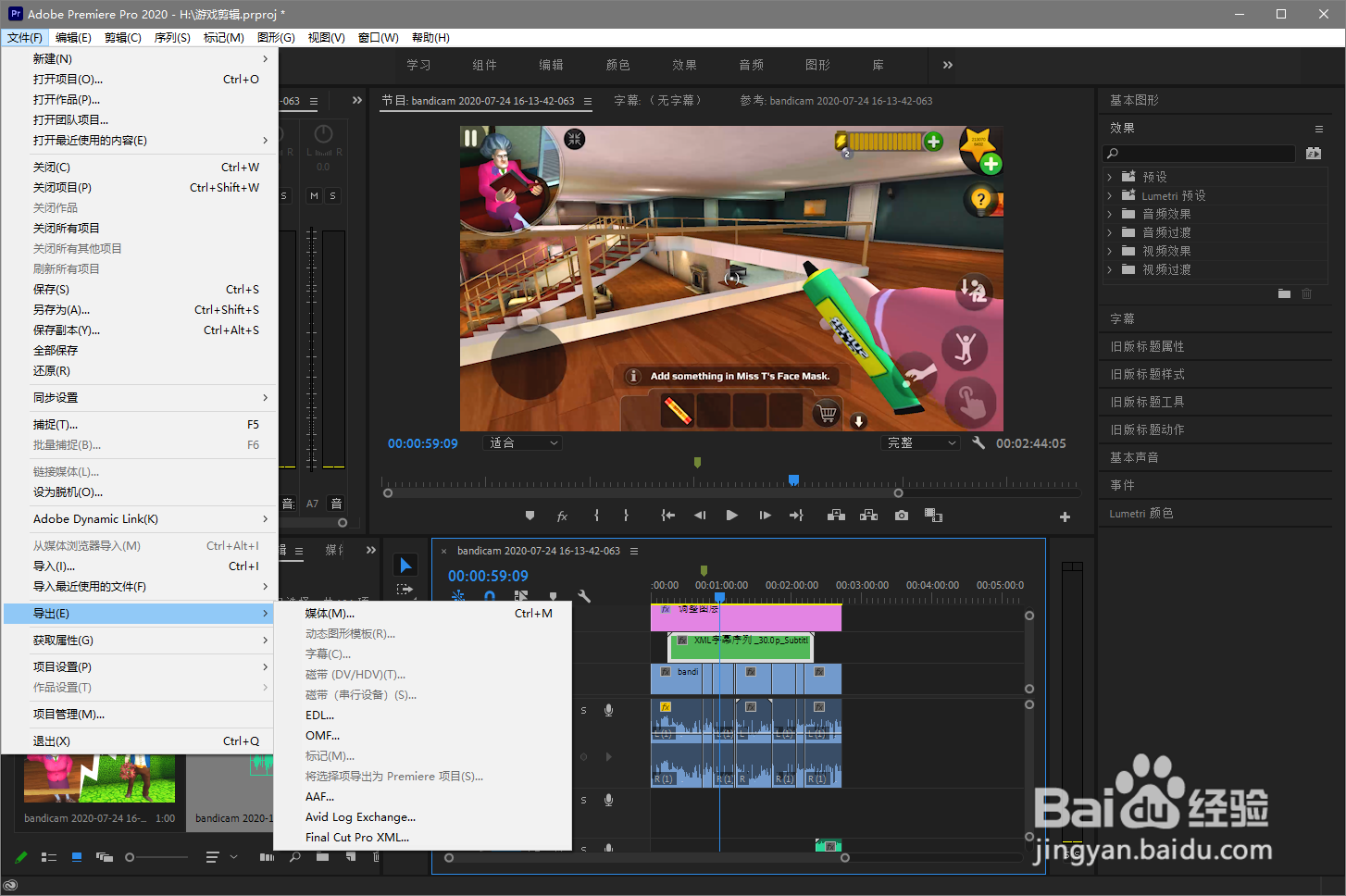Select the Track Select Forward tool
This screenshot has height=896, width=1346.
[x=405, y=590]
